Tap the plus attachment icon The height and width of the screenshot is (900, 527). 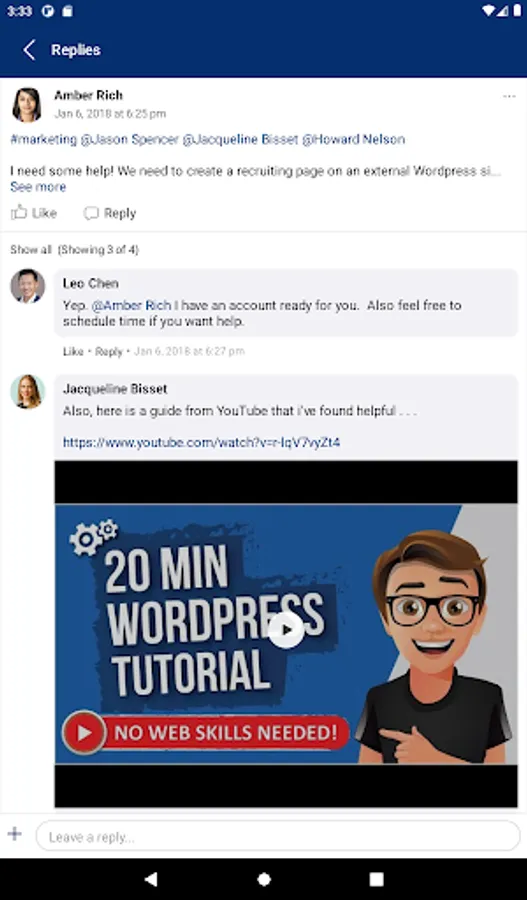(15, 834)
